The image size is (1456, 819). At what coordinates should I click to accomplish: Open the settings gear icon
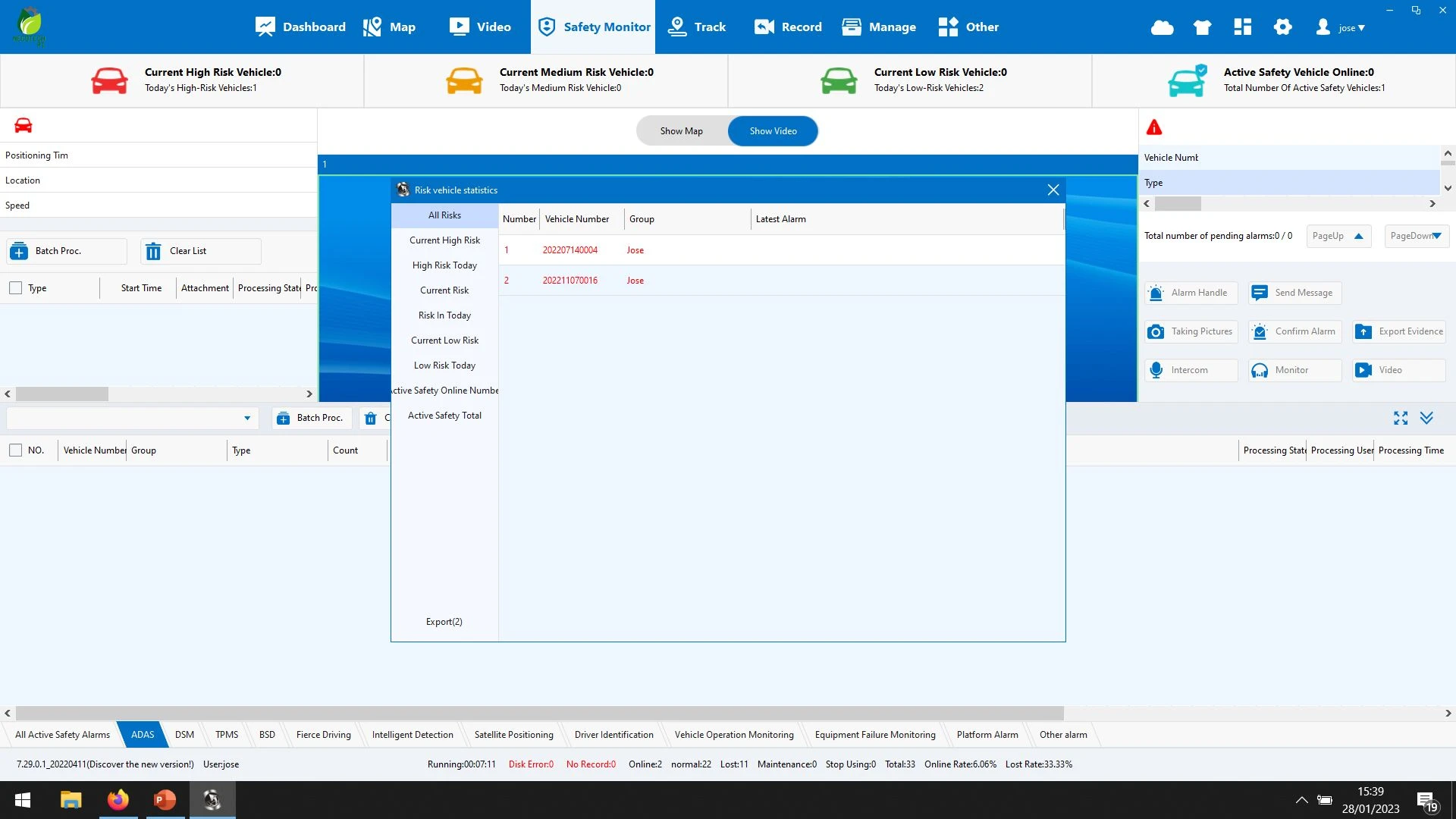(1282, 27)
